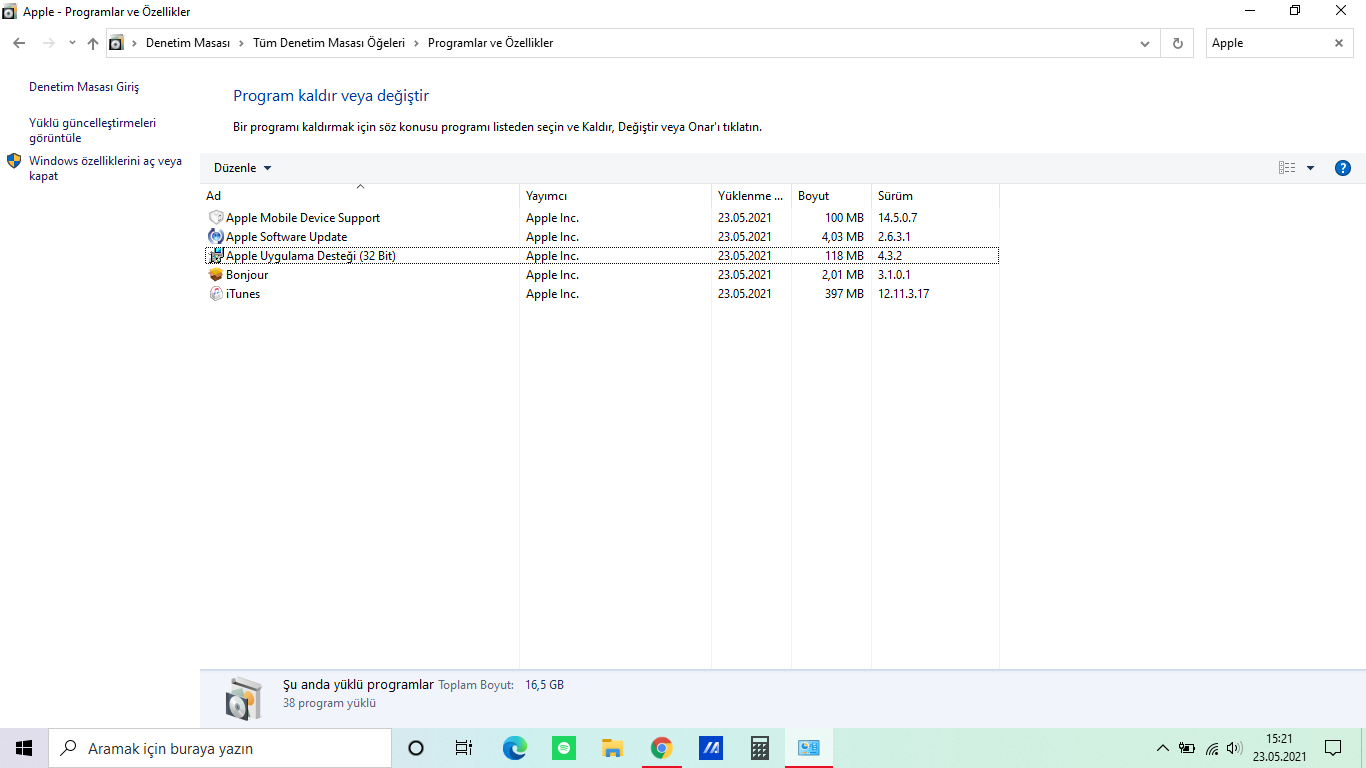Change the view using the view icon
1366x768 pixels.
pos(1287,168)
